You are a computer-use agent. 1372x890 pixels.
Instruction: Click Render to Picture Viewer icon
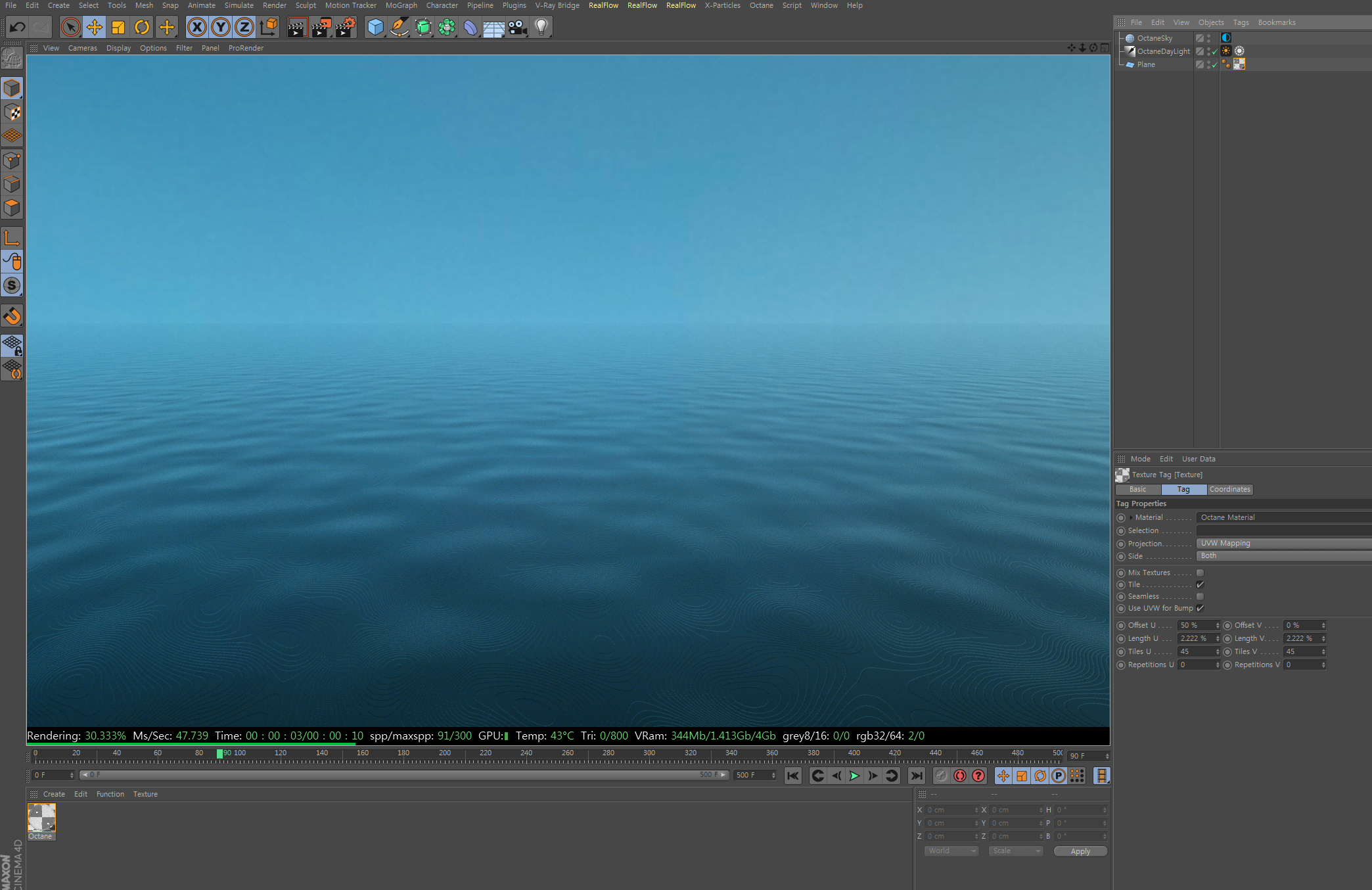tap(321, 27)
